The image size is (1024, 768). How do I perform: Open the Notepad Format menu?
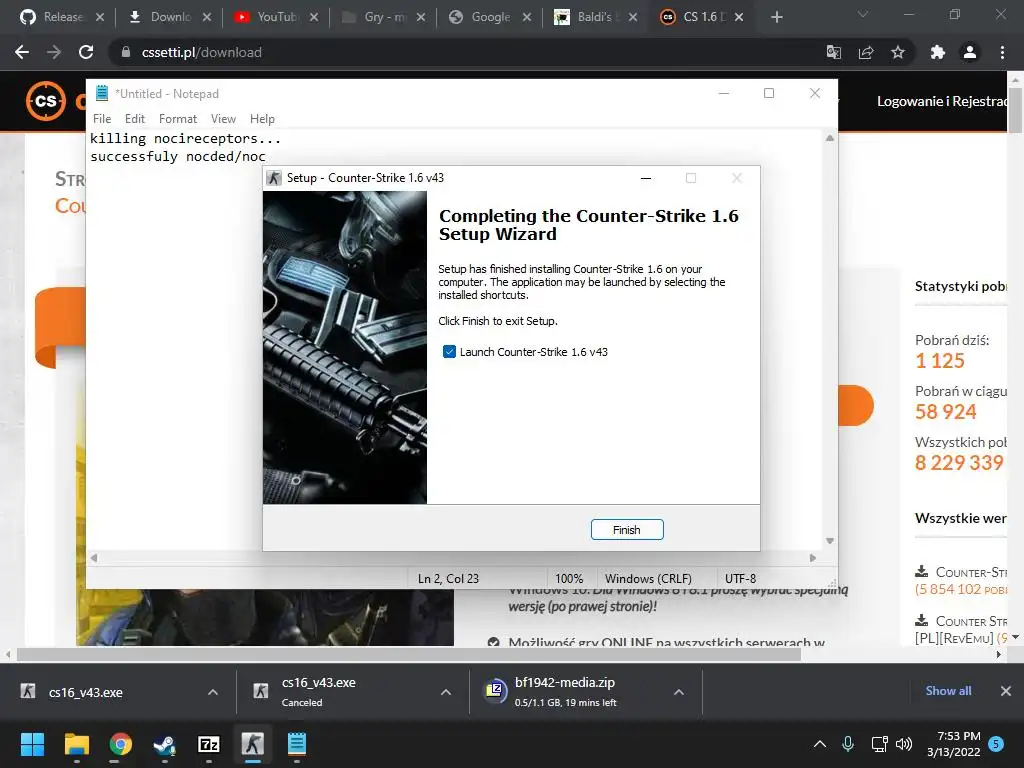coord(178,119)
